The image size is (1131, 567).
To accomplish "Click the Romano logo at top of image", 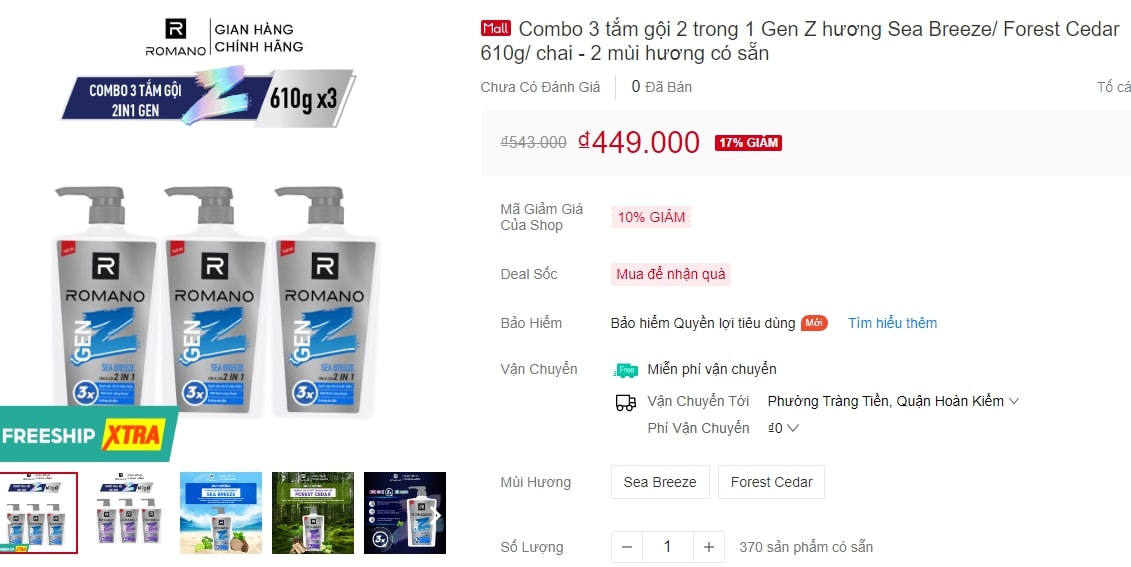I will coord(176,38).
